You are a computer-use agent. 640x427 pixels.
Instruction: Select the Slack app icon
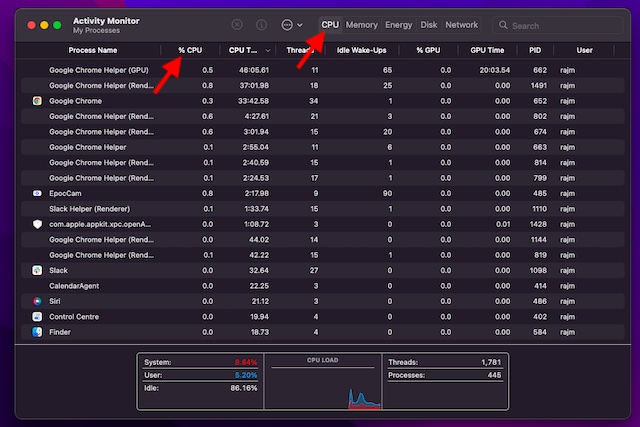(37, 270)
